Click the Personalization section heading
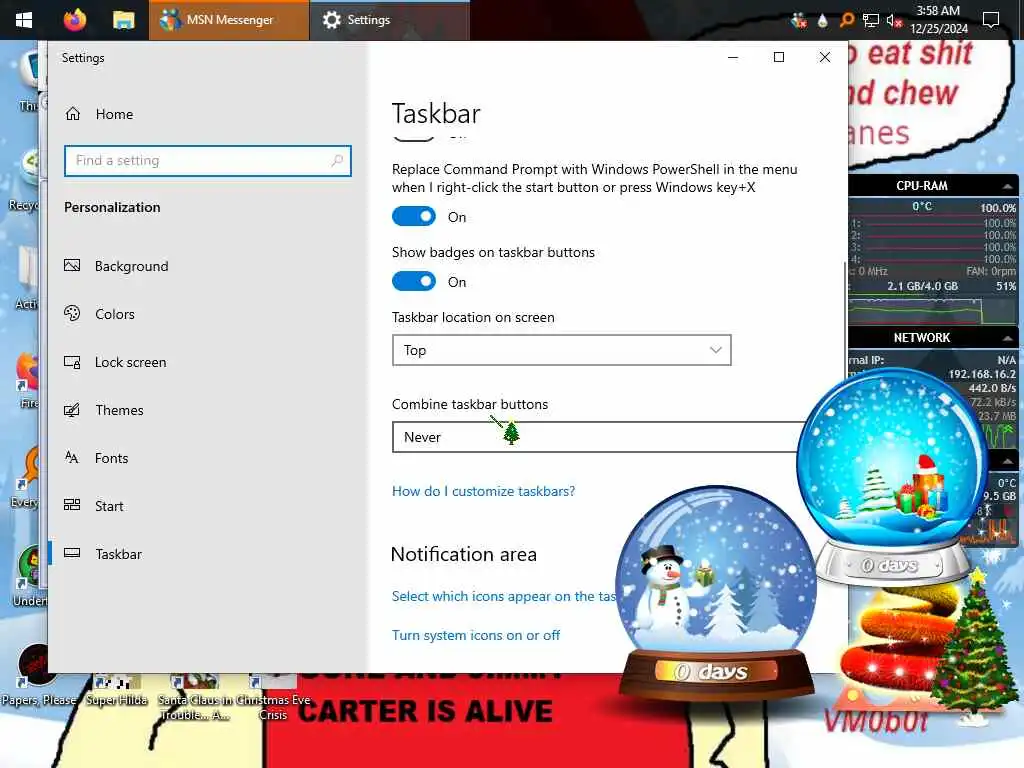The image size is (1024, 768). coord(112,208)
